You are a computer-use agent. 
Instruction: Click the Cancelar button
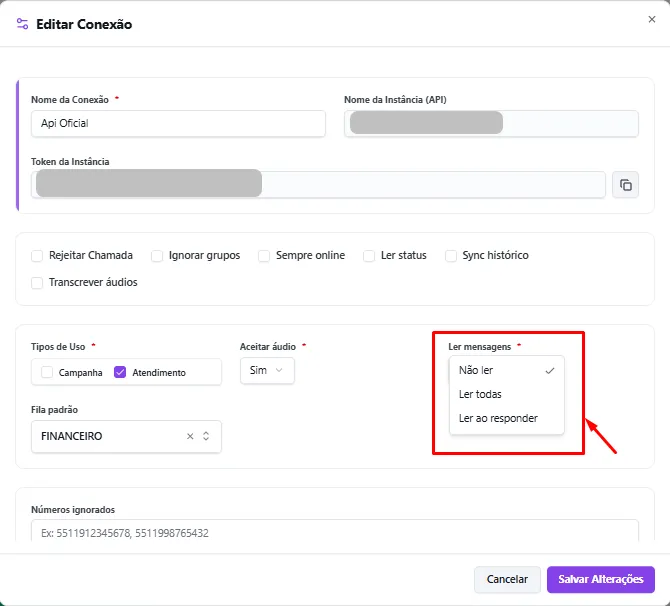click(x=507, y=580)
